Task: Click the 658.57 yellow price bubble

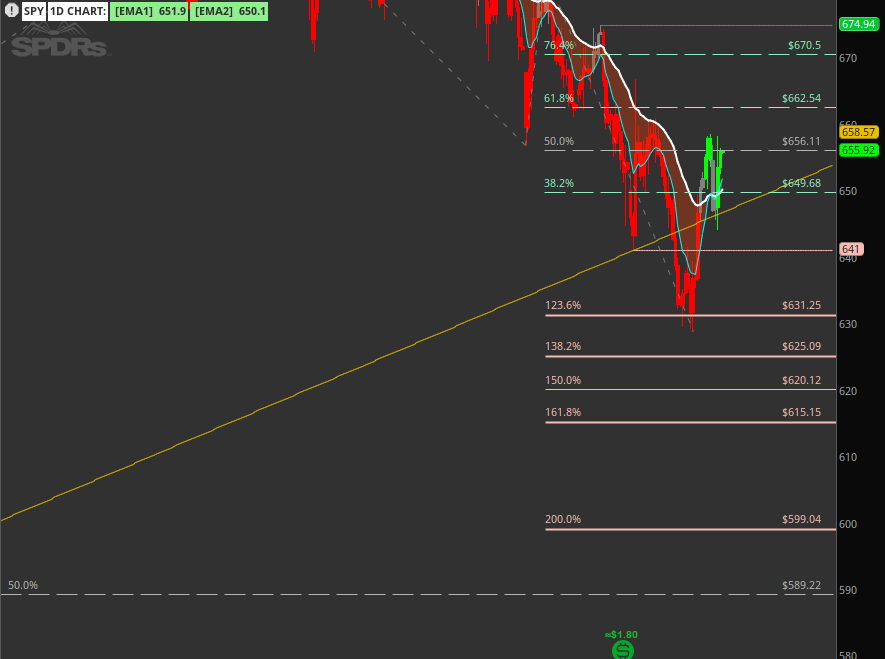Action: click(x=858, y=132)
